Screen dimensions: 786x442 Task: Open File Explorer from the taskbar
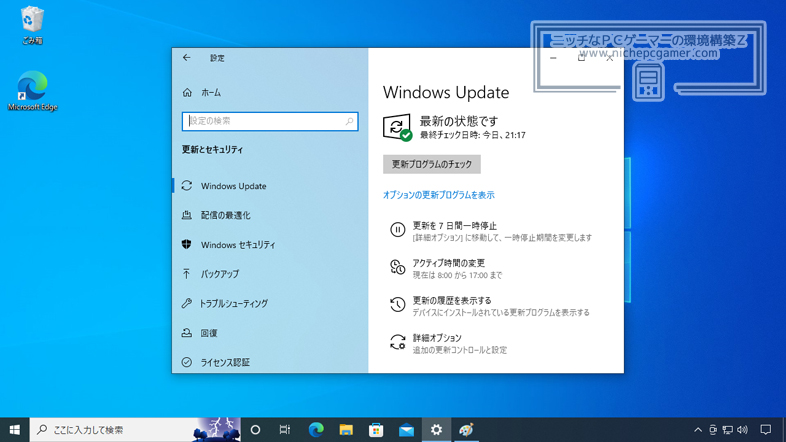346,430
